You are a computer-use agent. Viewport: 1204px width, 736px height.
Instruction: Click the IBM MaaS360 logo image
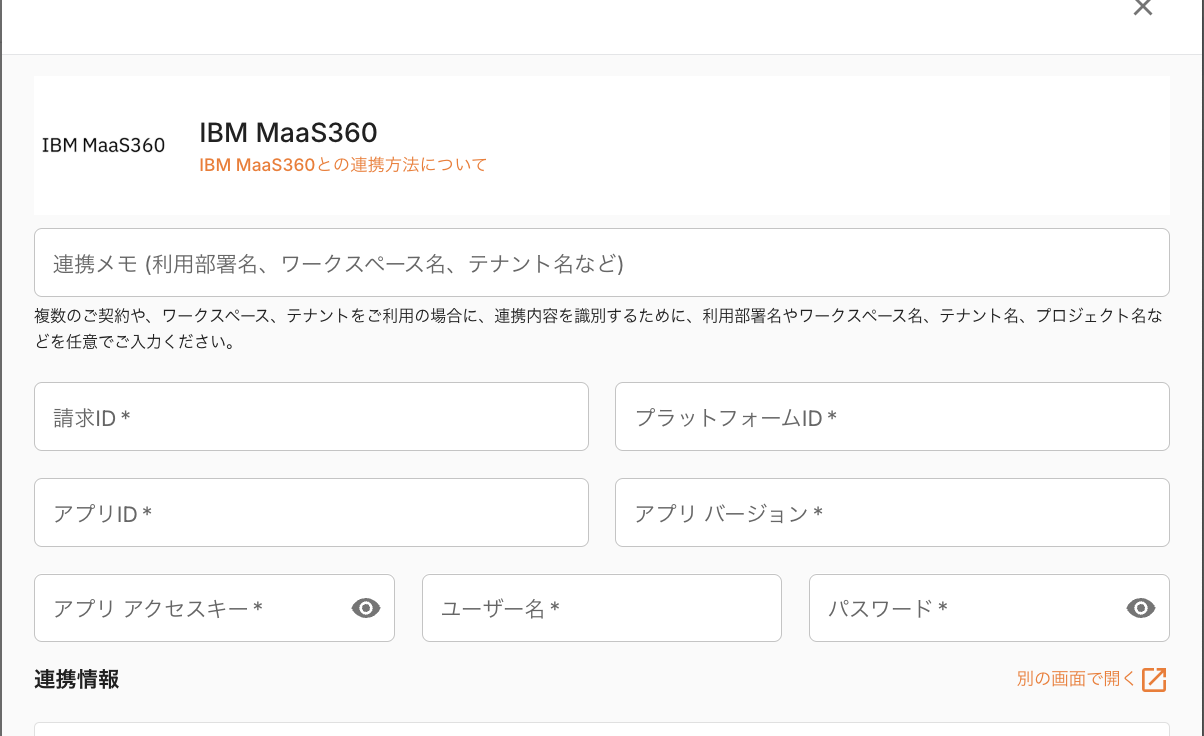(x=103, y=145)
